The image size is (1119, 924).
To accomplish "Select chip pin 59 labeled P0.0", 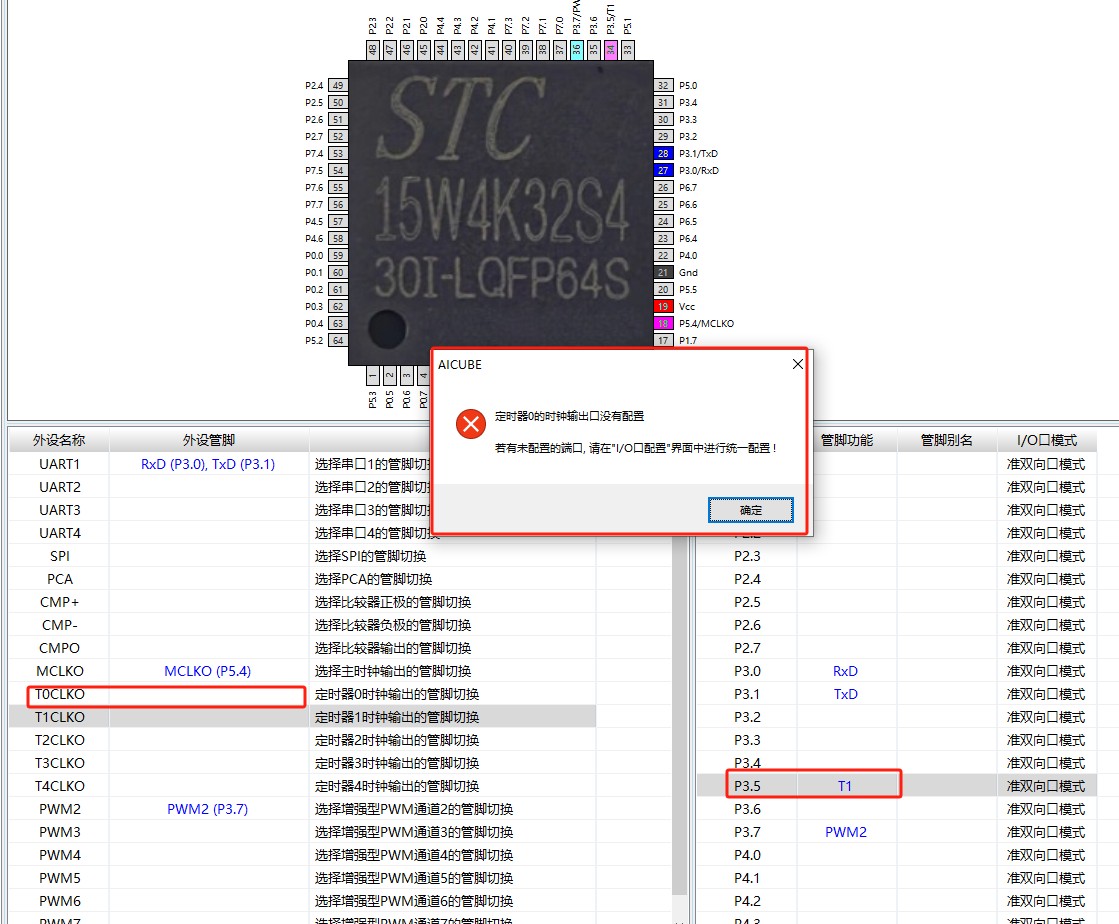I will 338,255.
